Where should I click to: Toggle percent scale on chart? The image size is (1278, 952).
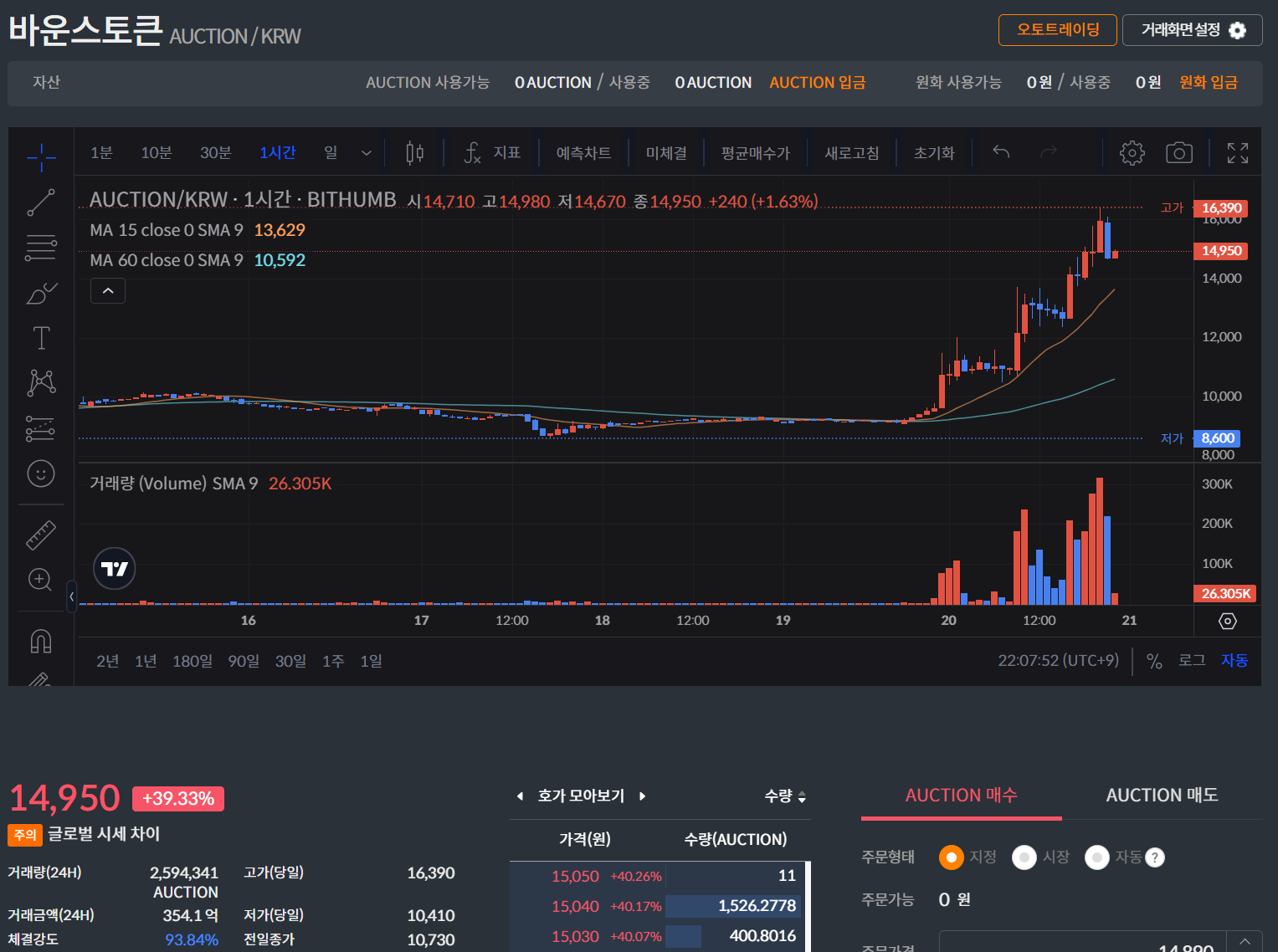click(x=1154, y=661)
